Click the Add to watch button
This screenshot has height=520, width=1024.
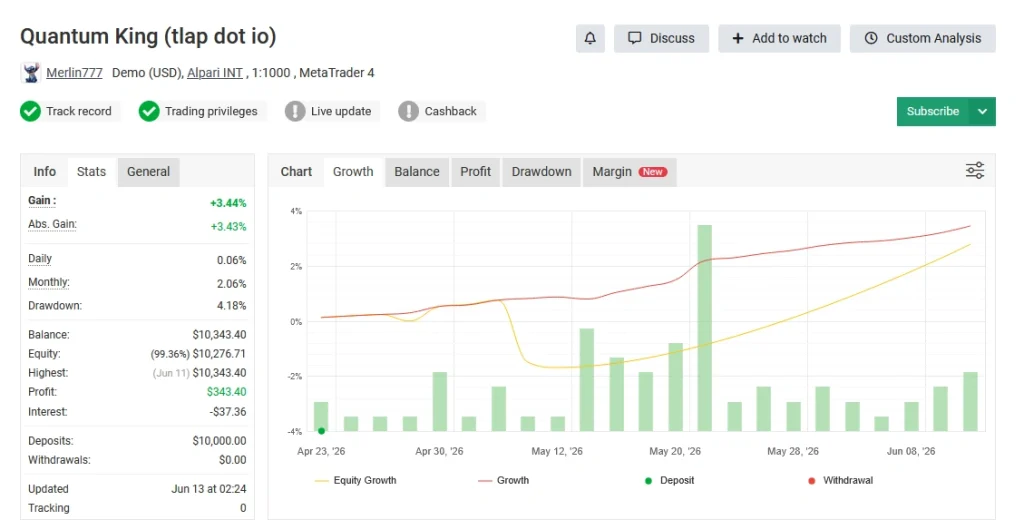(780, 39)
